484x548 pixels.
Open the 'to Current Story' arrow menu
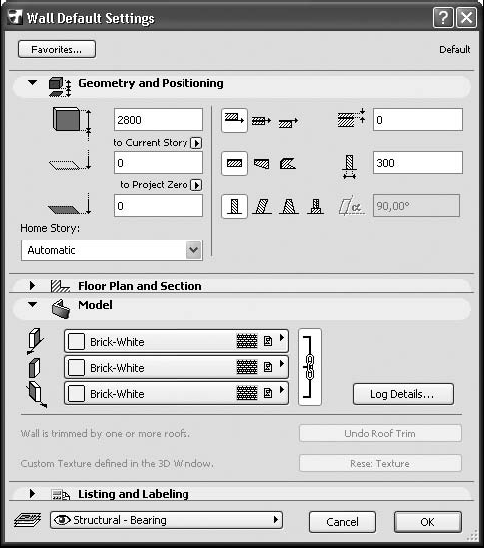click(x=196, y=143)
